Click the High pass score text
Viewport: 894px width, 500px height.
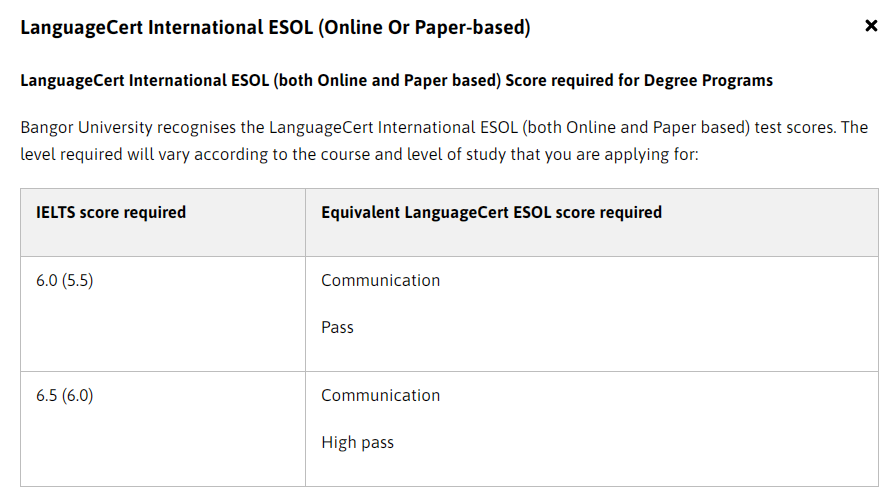pos(357,443)
